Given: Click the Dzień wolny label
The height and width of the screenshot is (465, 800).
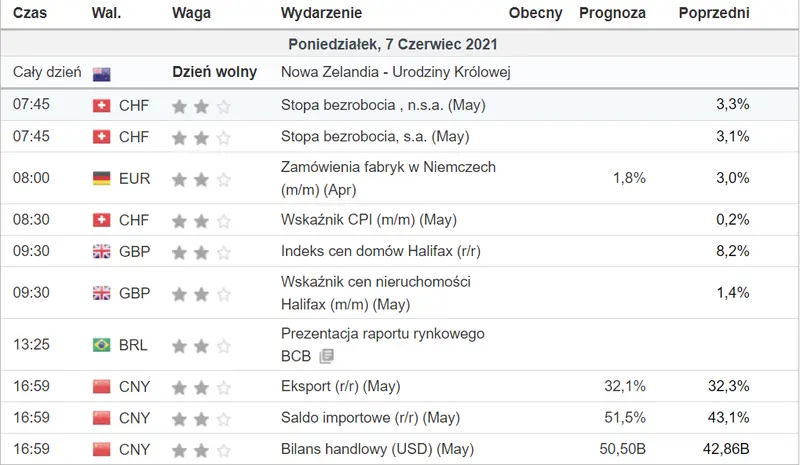Looking at the screenshot, I should pyautogui.click(x=214, y=72).
